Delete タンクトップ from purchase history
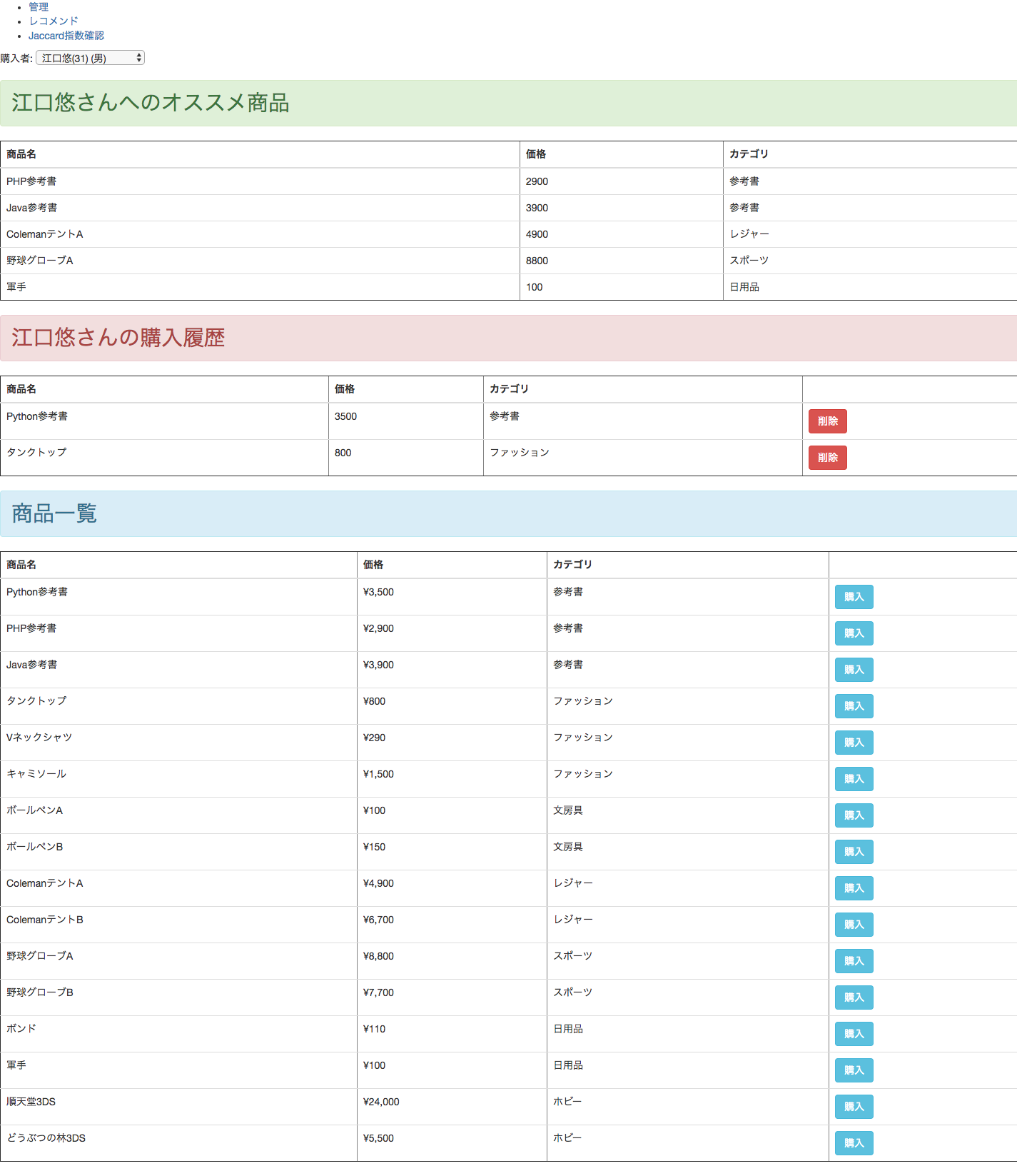Viewport: 1017px width, 1176px height. pyautogui.click(x=827, y=458)
